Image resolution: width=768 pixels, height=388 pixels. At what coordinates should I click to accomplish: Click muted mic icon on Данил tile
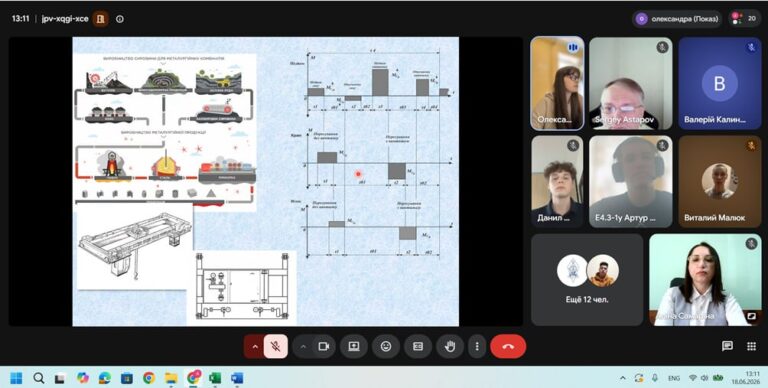click(573, 146)
